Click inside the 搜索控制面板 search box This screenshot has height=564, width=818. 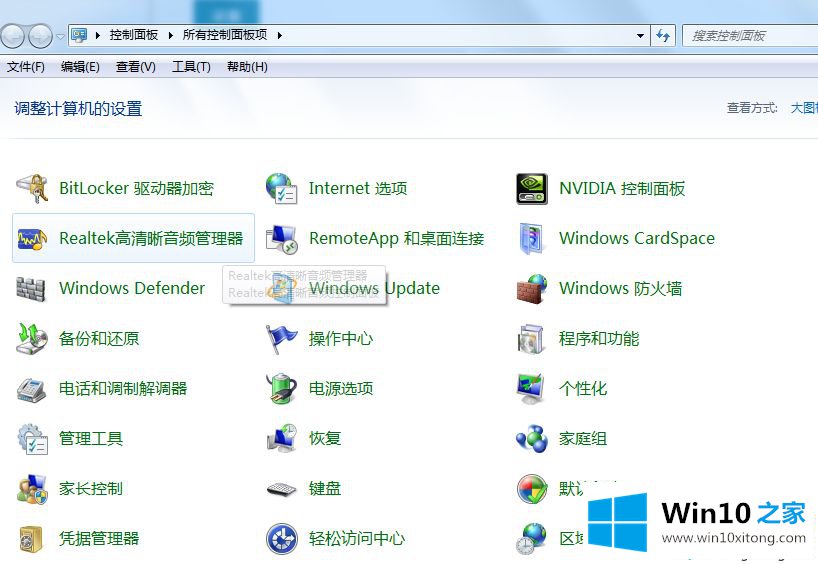coord(750,35)
